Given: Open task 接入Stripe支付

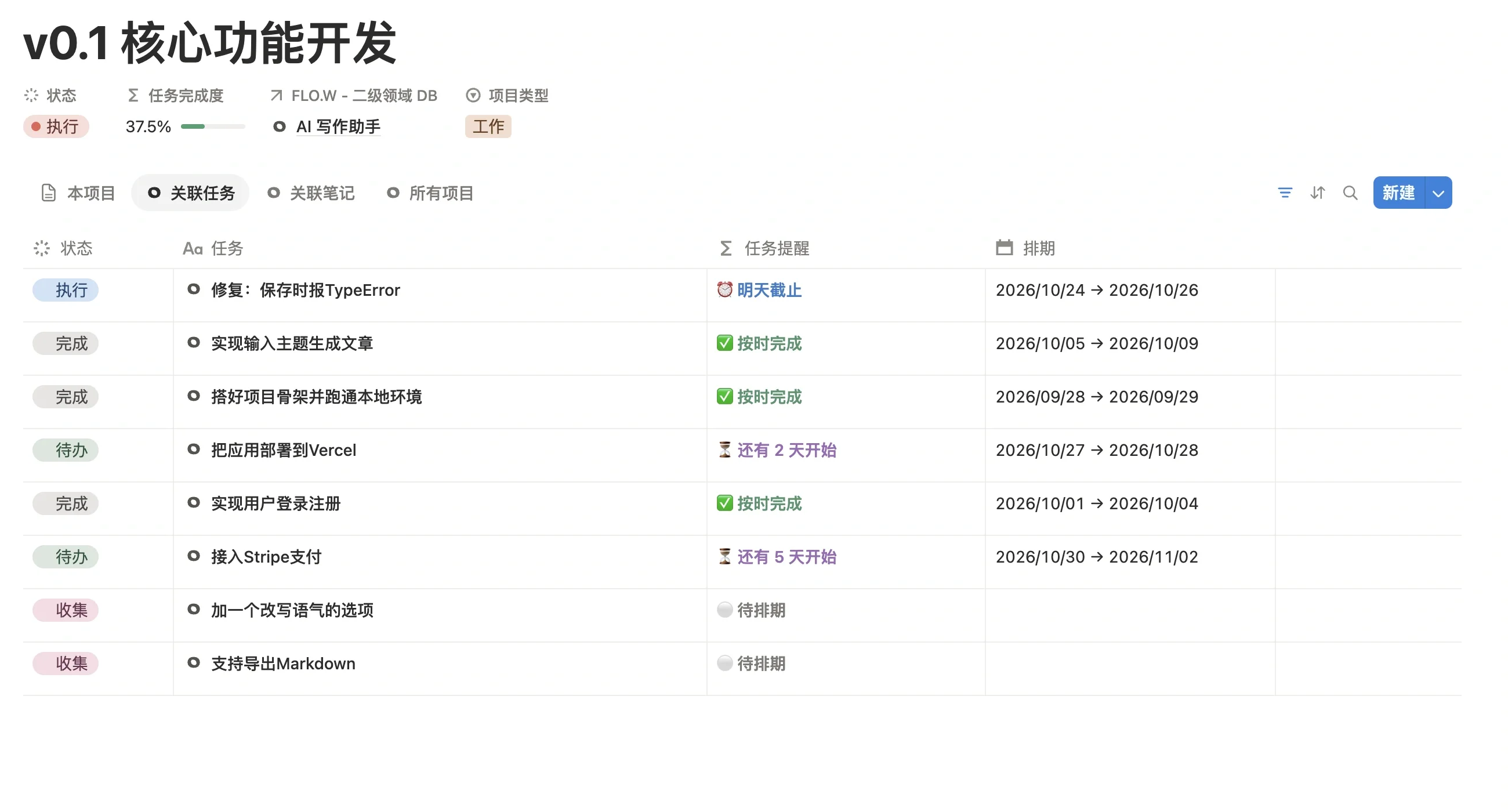Looking at the screenshot, I should pyautogui.click(x=266, y=556).
